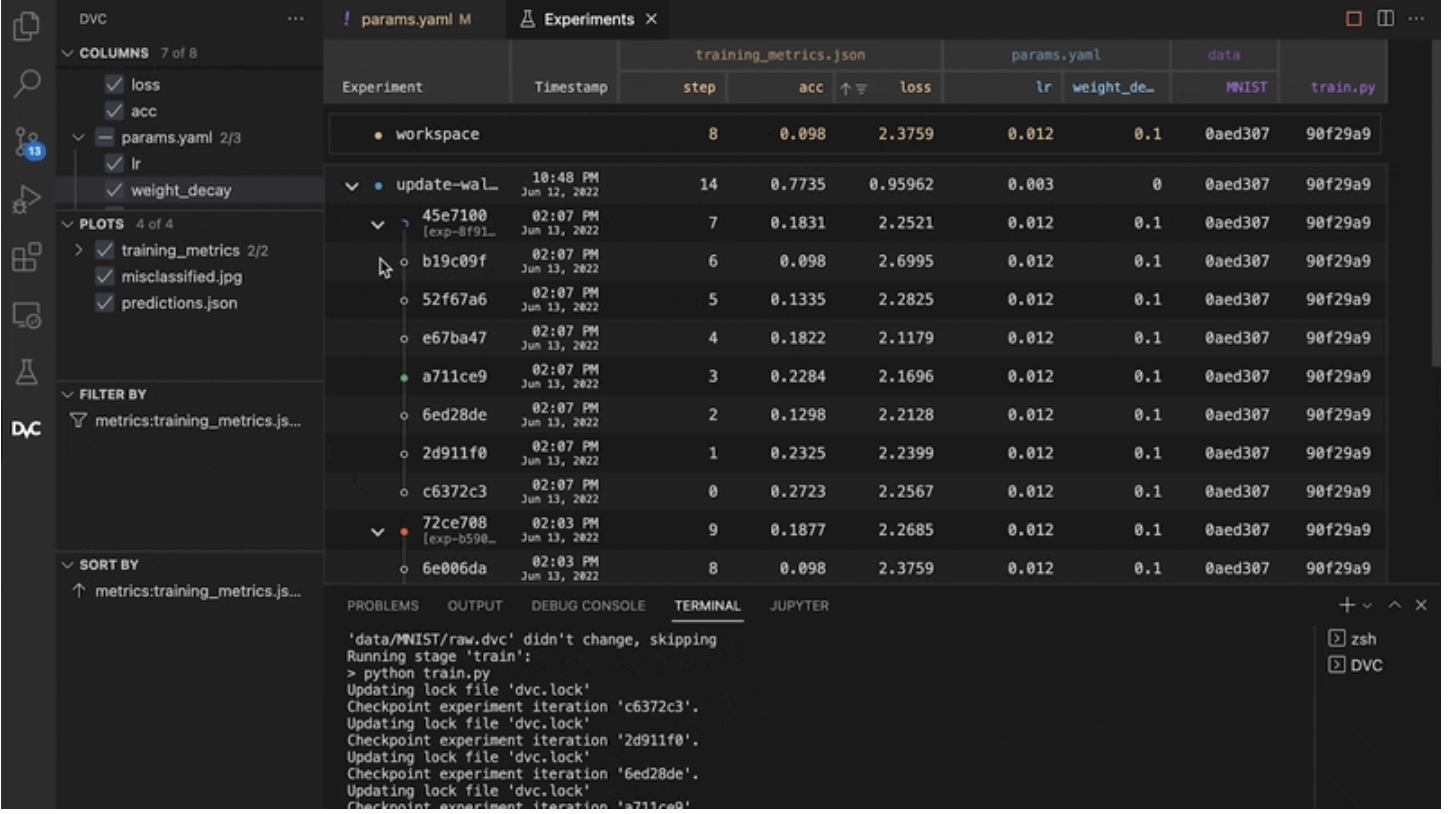The image size is (1448, 814).
Task: Uncheck the misclassified.jpg plot checkbox
Action: pyautogui.click(x=104, y=277)
